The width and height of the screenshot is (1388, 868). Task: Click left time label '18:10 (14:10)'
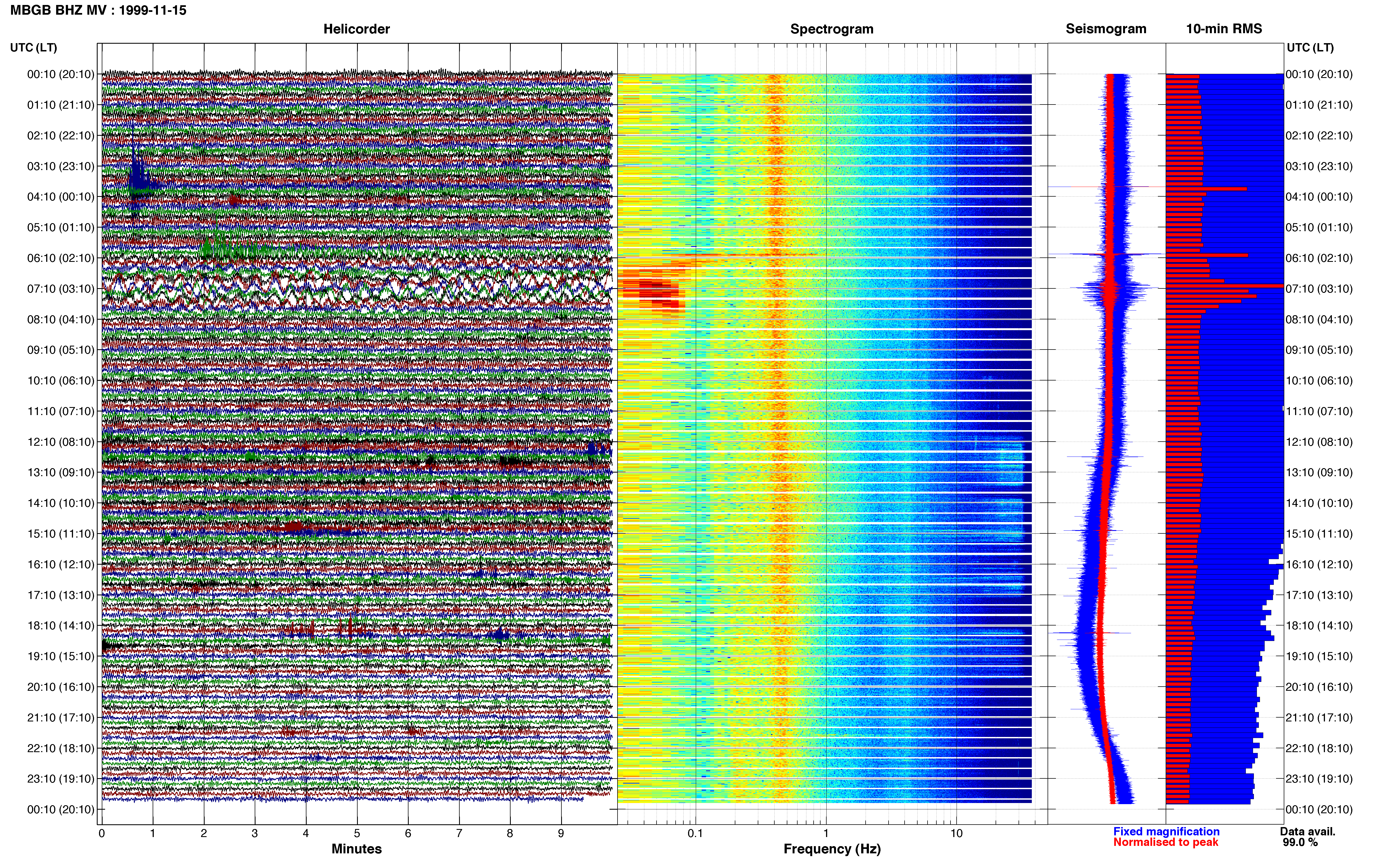click(x=61, y=625)
